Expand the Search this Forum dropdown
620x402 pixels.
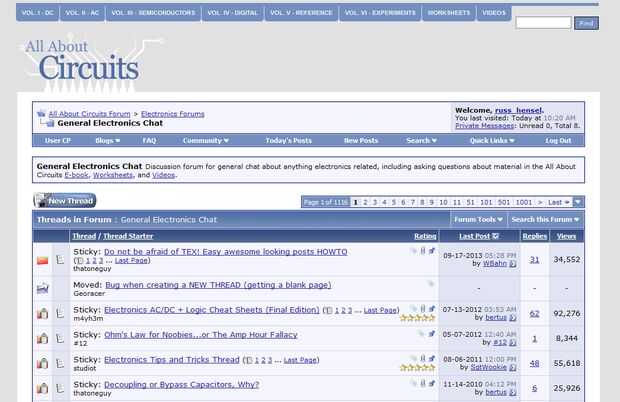point(545,219)
